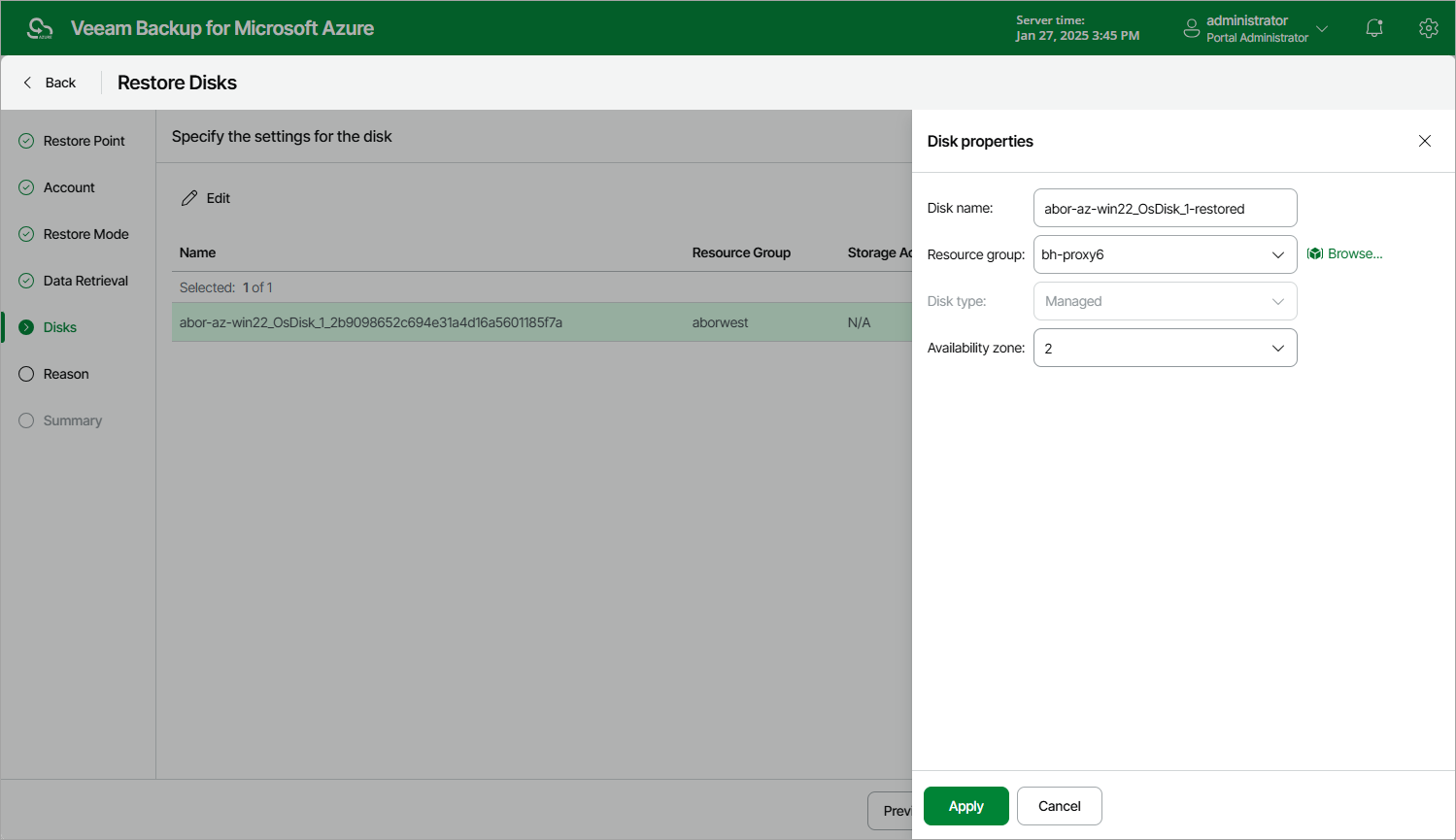
Task: Cancel the disk properties changes
Action: coord(1060,806)
